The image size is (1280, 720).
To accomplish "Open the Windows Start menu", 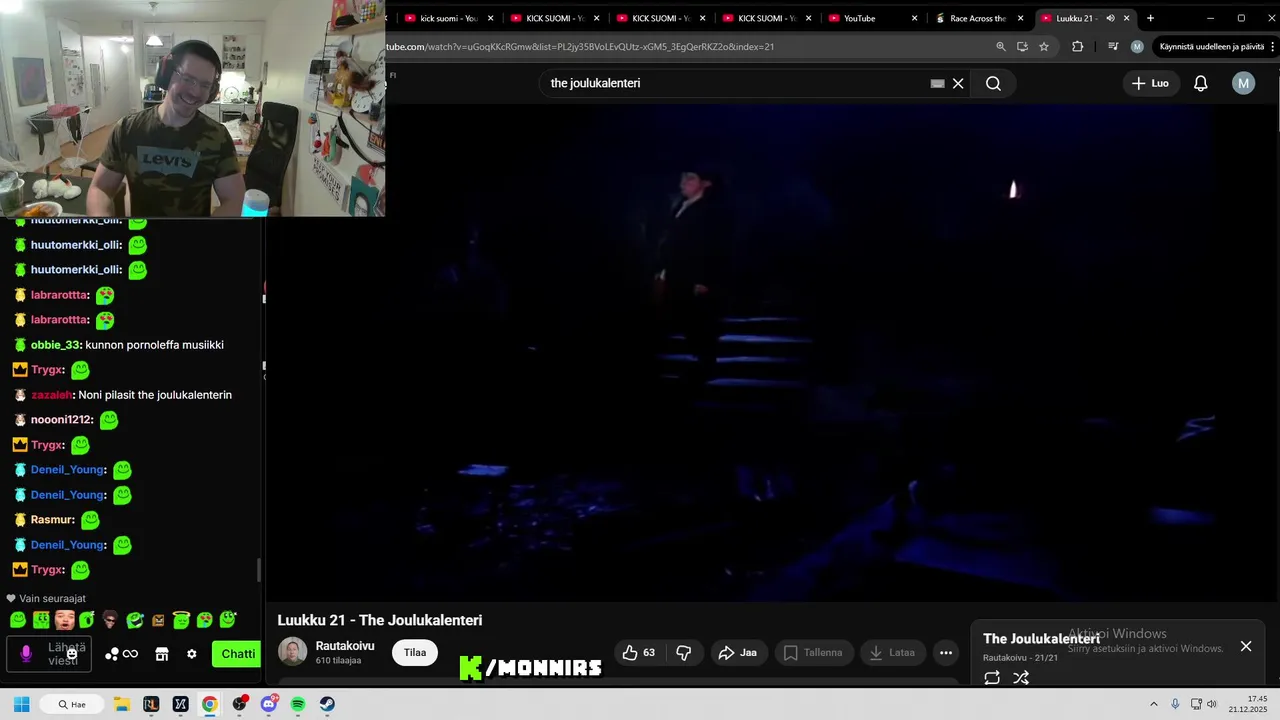I will tap(21, 704).
